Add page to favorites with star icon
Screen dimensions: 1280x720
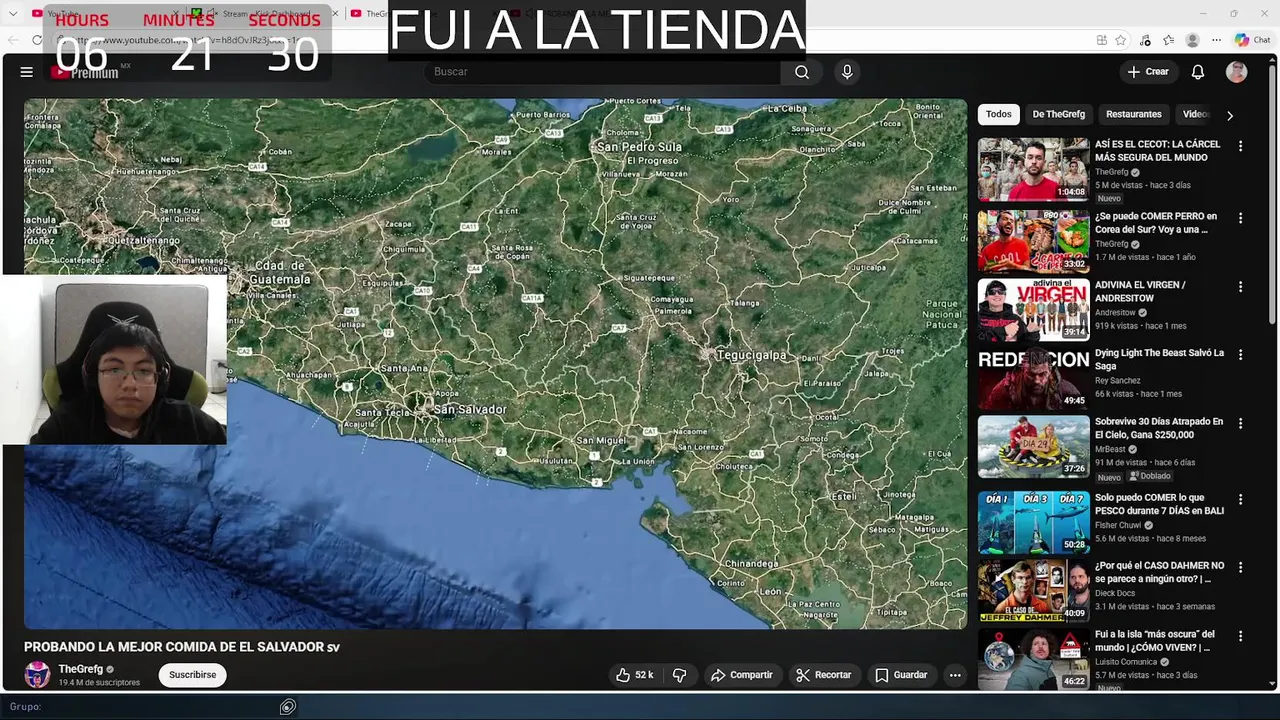pyautogui.click(x=1121, y=40)
